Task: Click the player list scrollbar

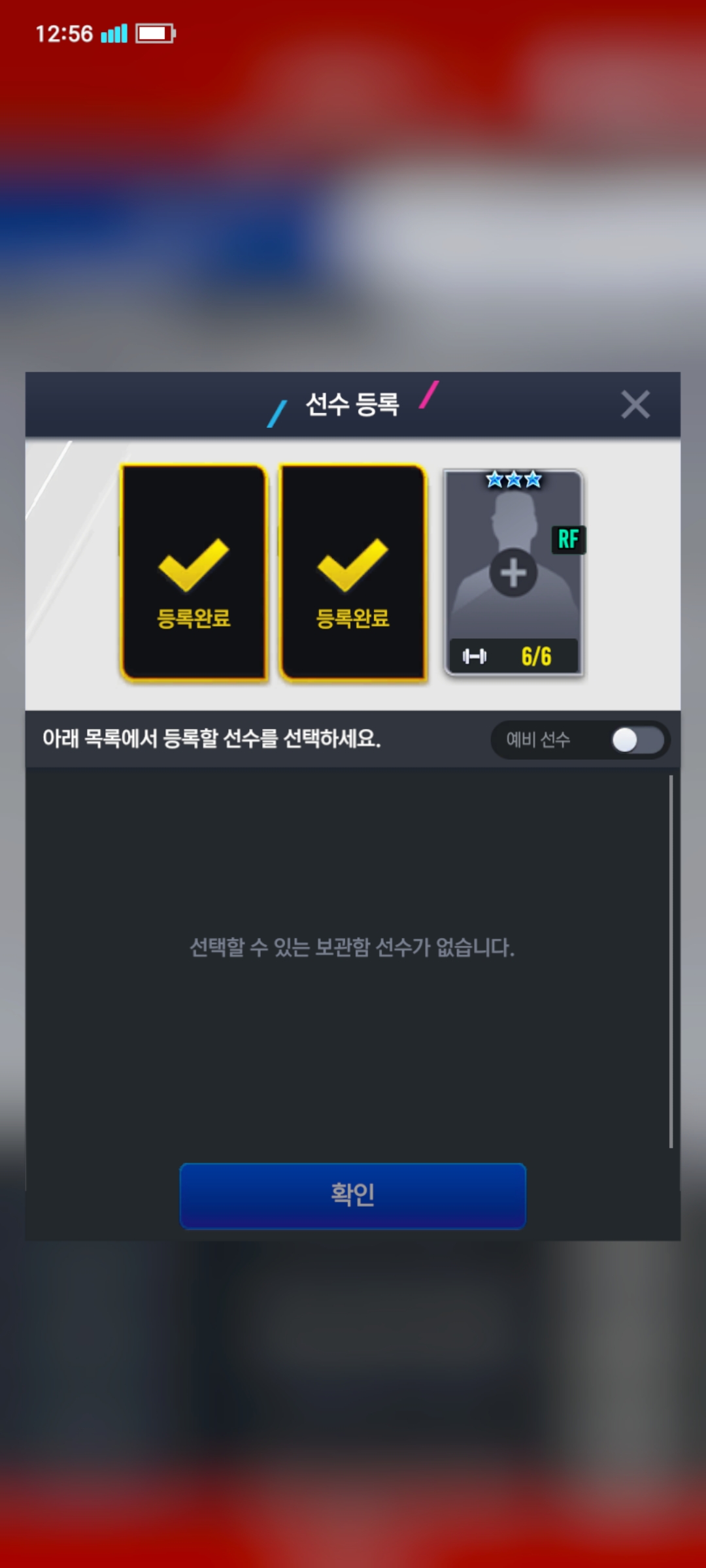Action: coord(671,962)
